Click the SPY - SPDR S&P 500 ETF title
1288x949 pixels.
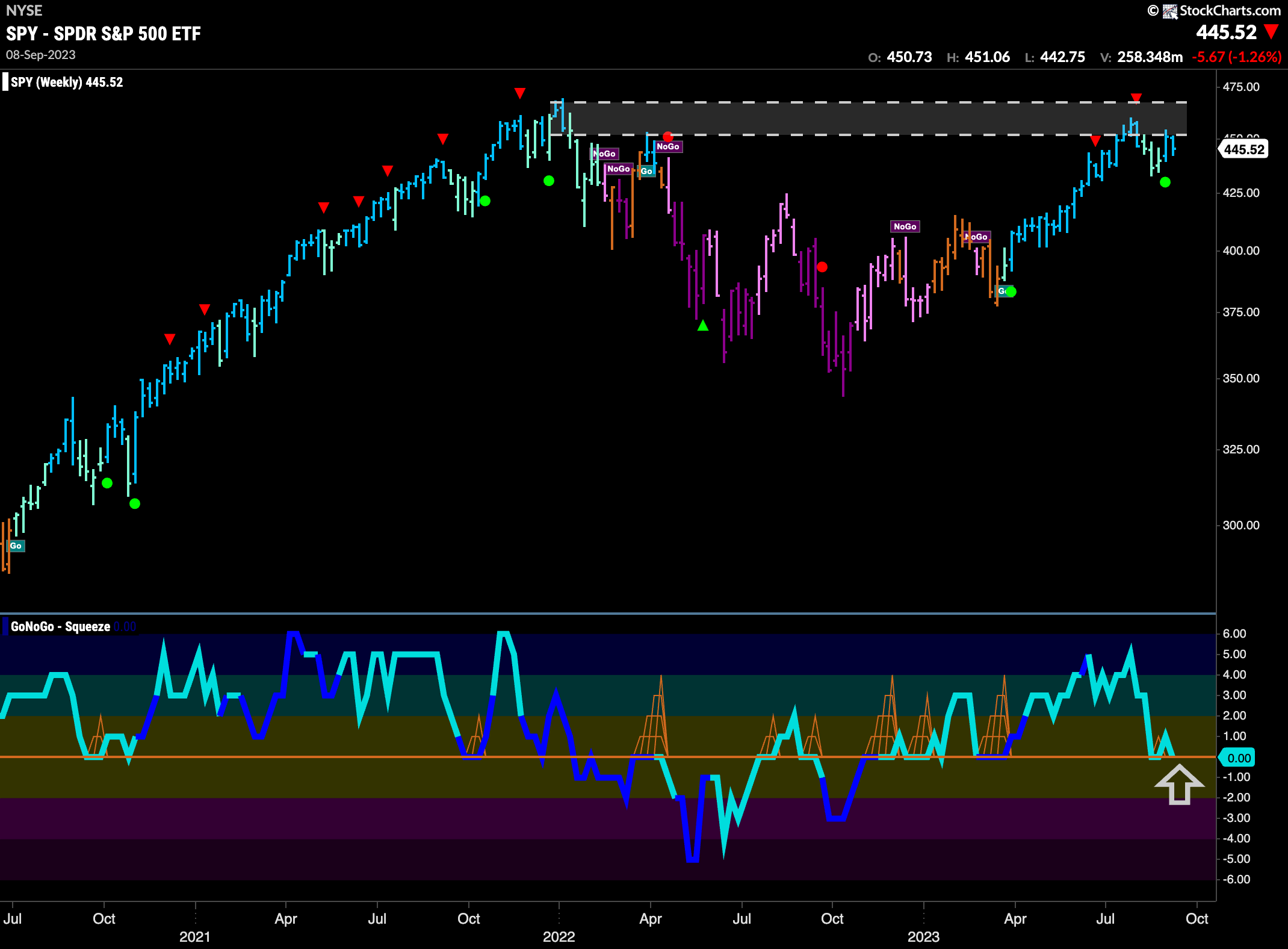pos(104,33)
